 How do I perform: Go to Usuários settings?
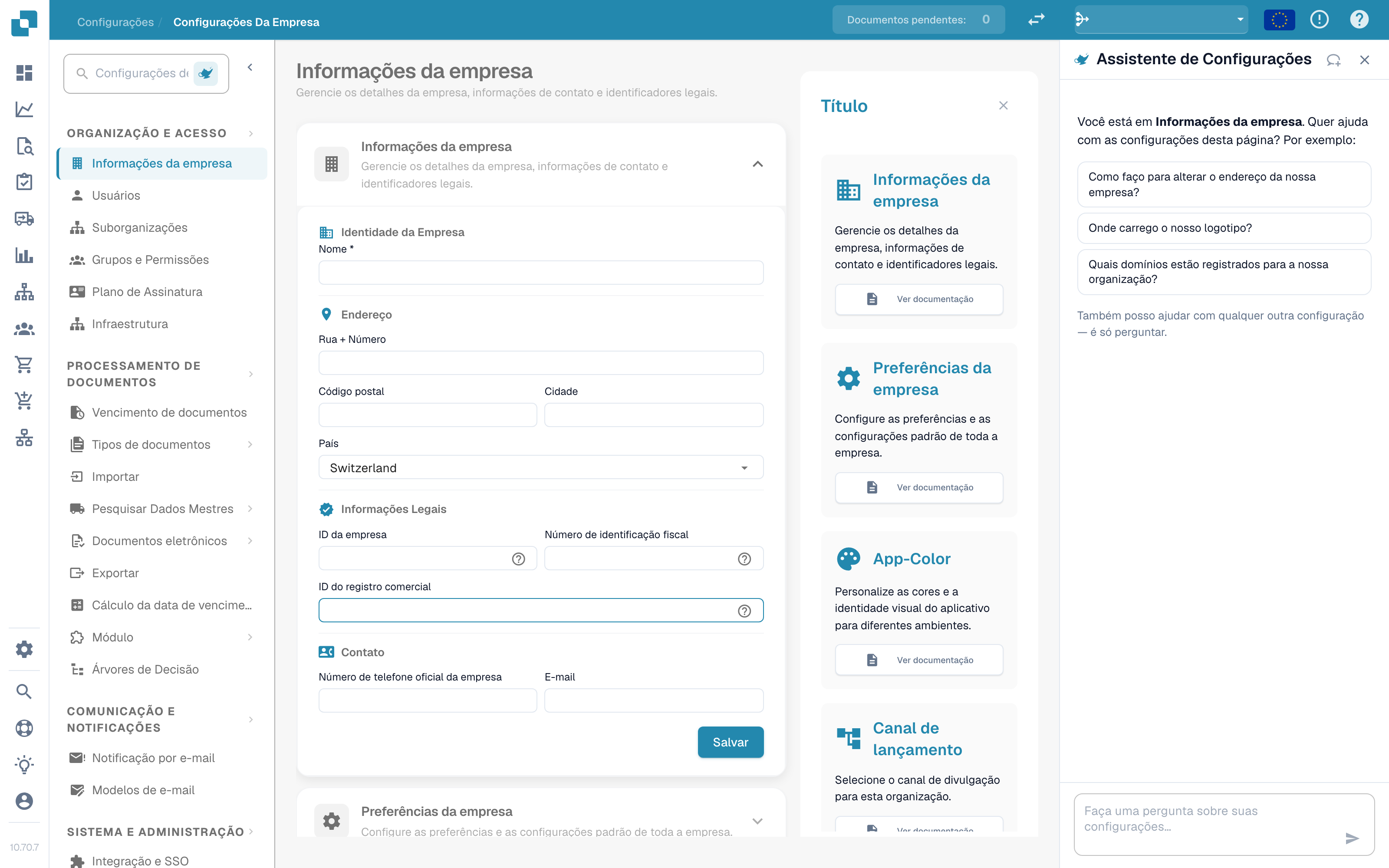162,196
